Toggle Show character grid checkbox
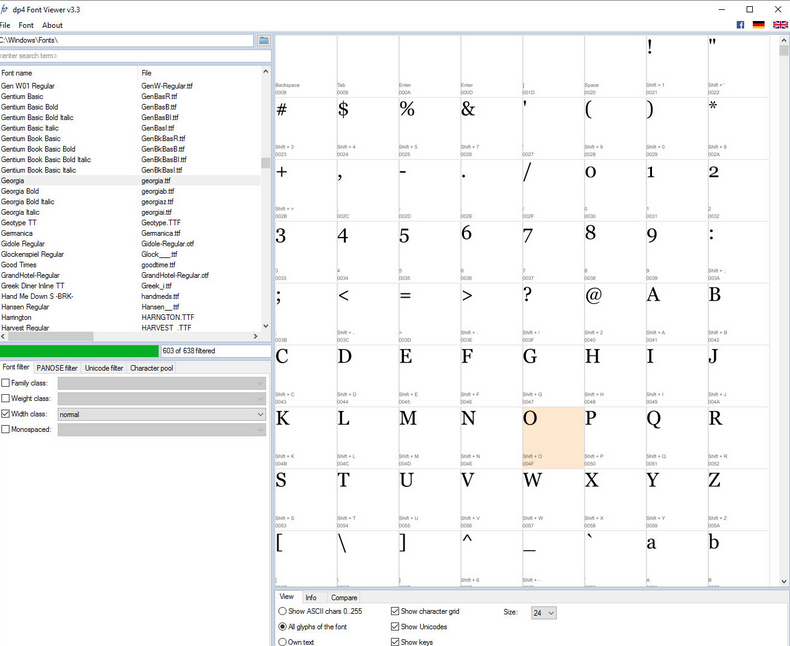The image size is (790, 646). (x=395, y=611)
